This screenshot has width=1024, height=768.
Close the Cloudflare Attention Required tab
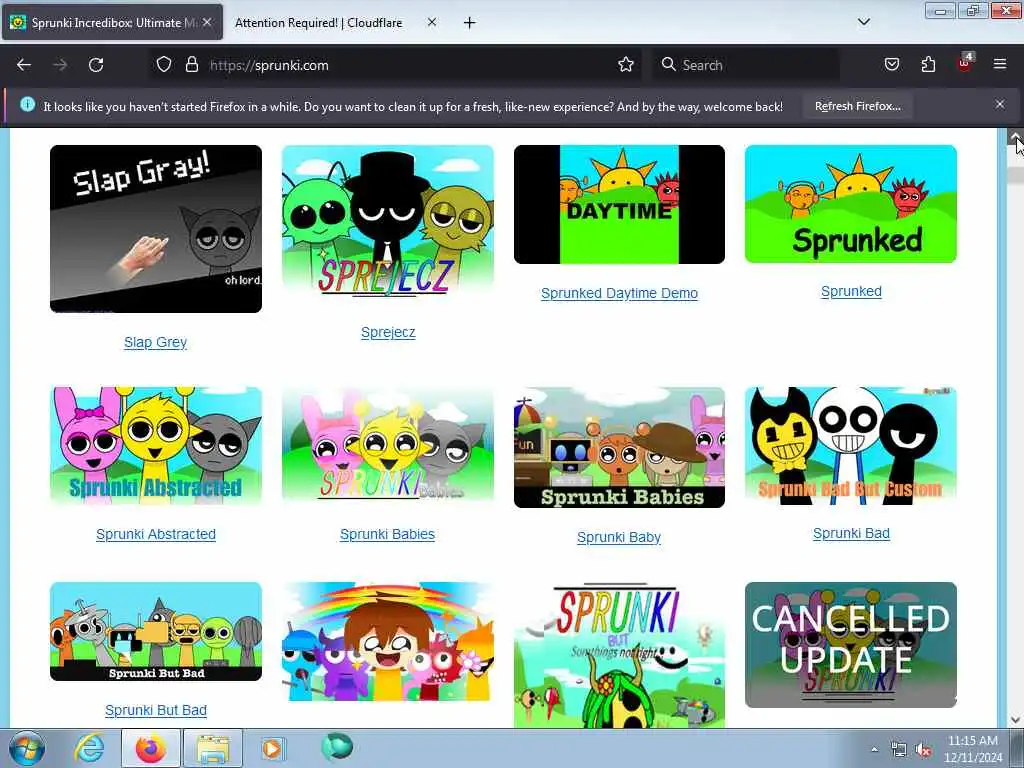coord(432,22)
